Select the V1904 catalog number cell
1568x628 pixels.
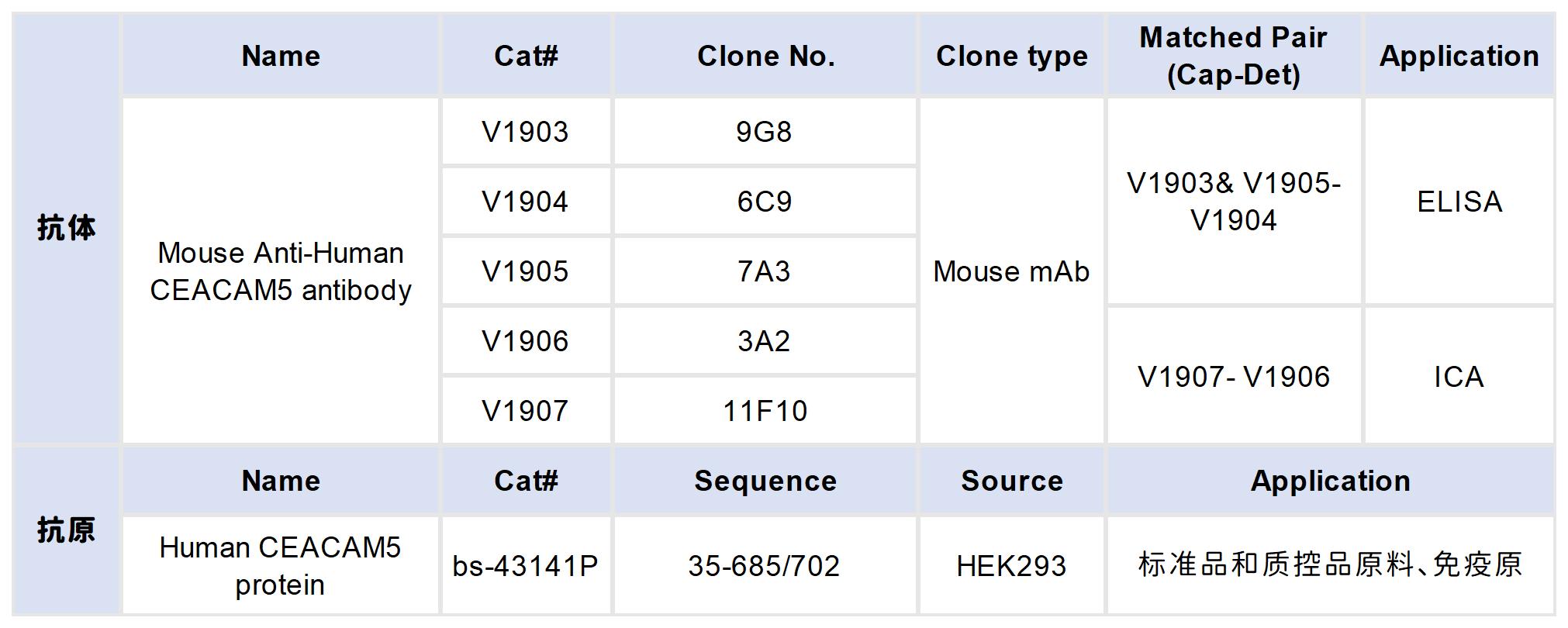tap(525, 202)
